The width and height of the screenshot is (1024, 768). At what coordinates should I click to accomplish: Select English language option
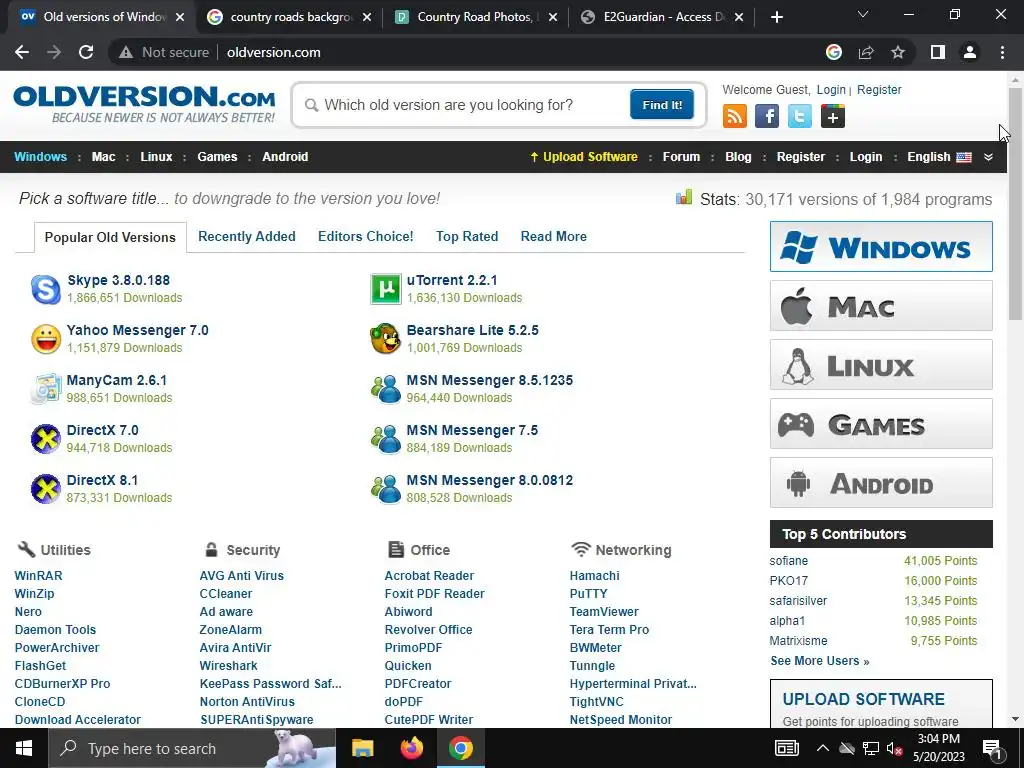click(939, 157)
